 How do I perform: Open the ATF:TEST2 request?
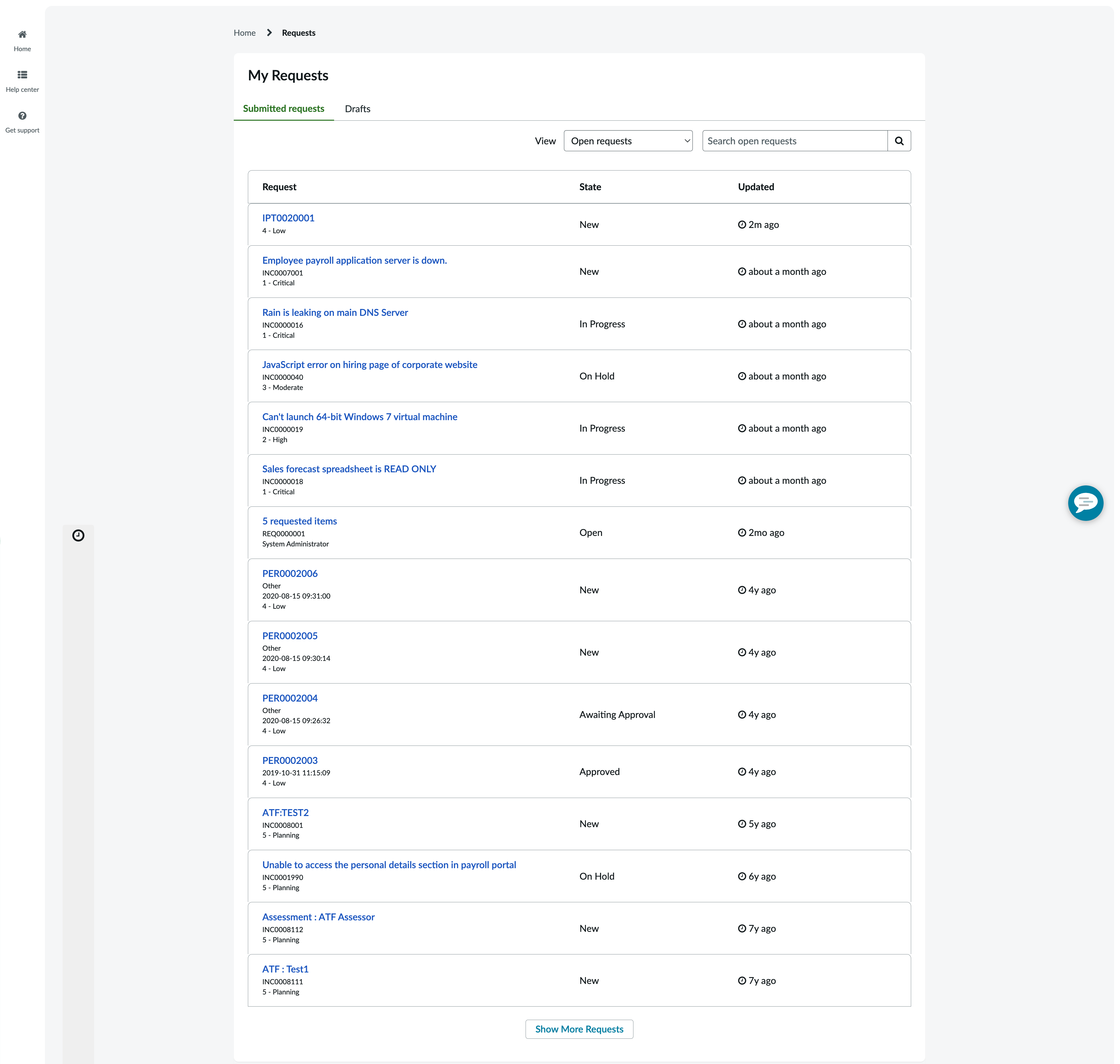pos(285,813)
